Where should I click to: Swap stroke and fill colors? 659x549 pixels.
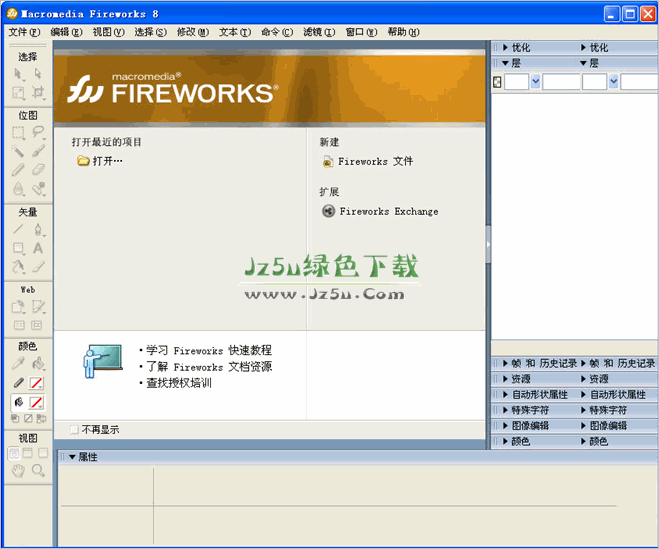pos(41,419)
